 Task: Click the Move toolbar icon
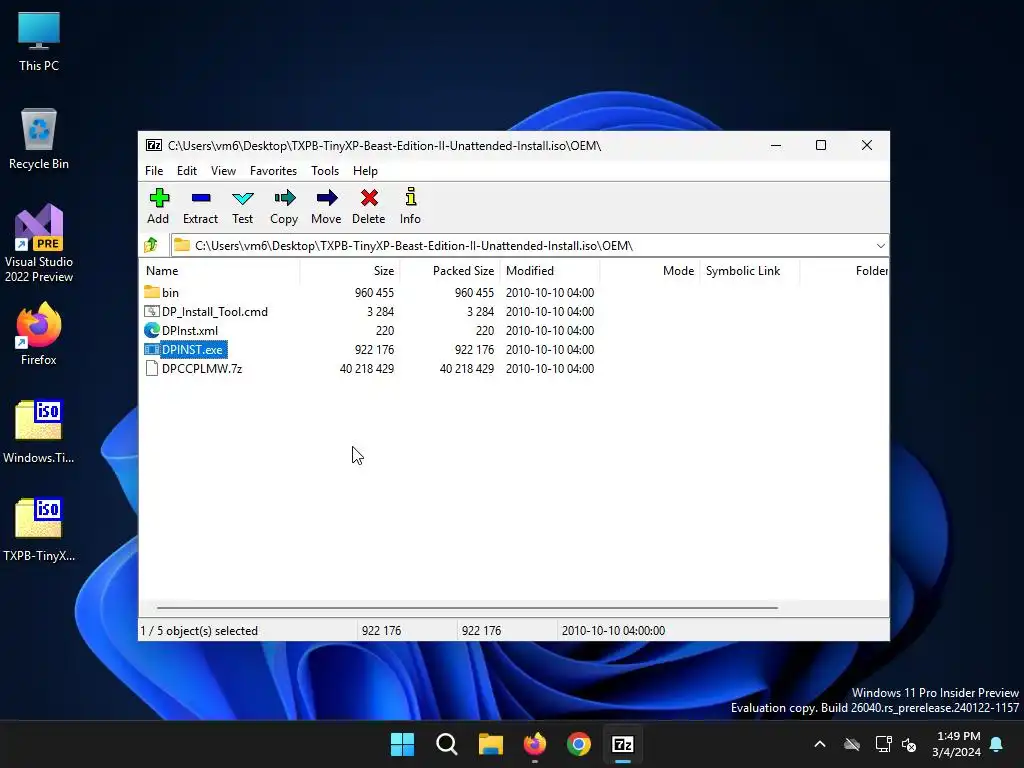327,197
